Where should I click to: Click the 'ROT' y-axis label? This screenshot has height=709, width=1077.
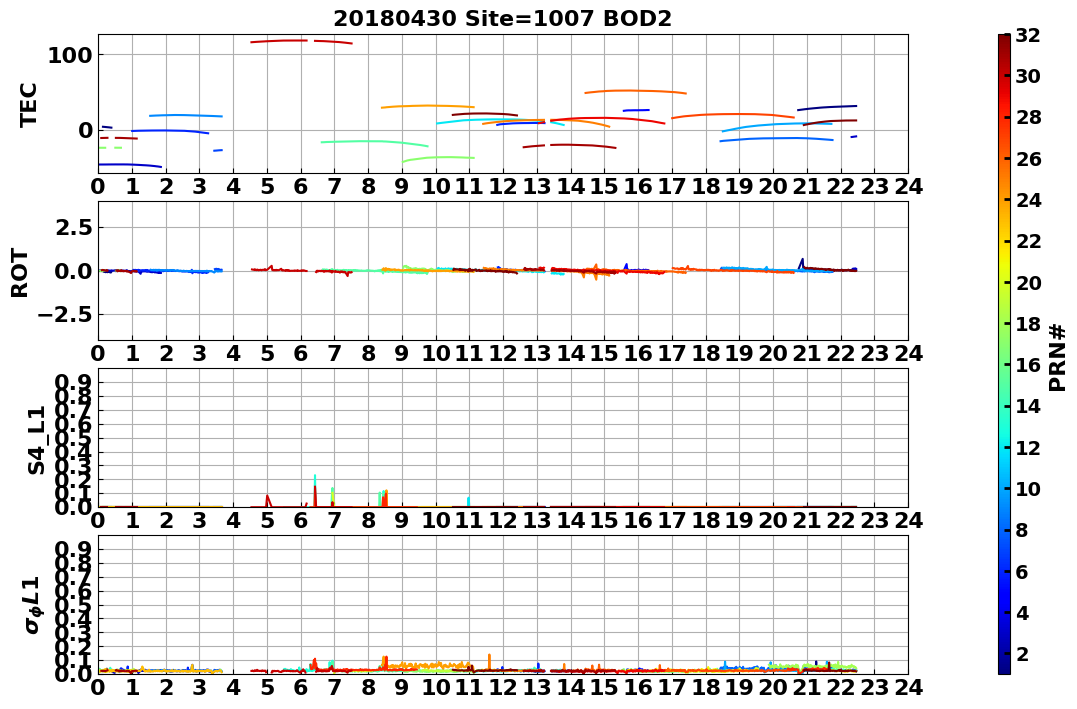(x=20, y=273)
